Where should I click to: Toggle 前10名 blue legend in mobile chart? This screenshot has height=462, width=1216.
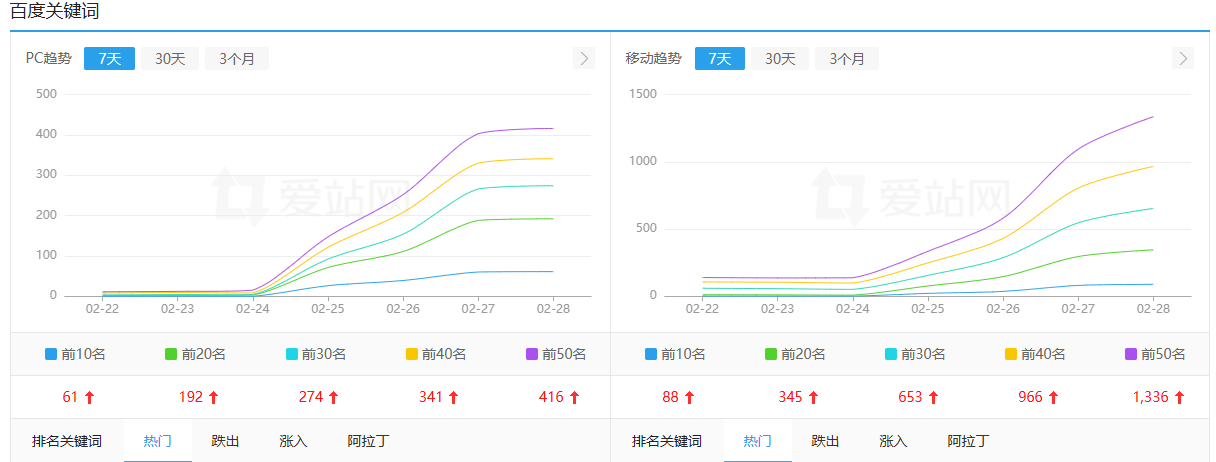click(675, 354)
